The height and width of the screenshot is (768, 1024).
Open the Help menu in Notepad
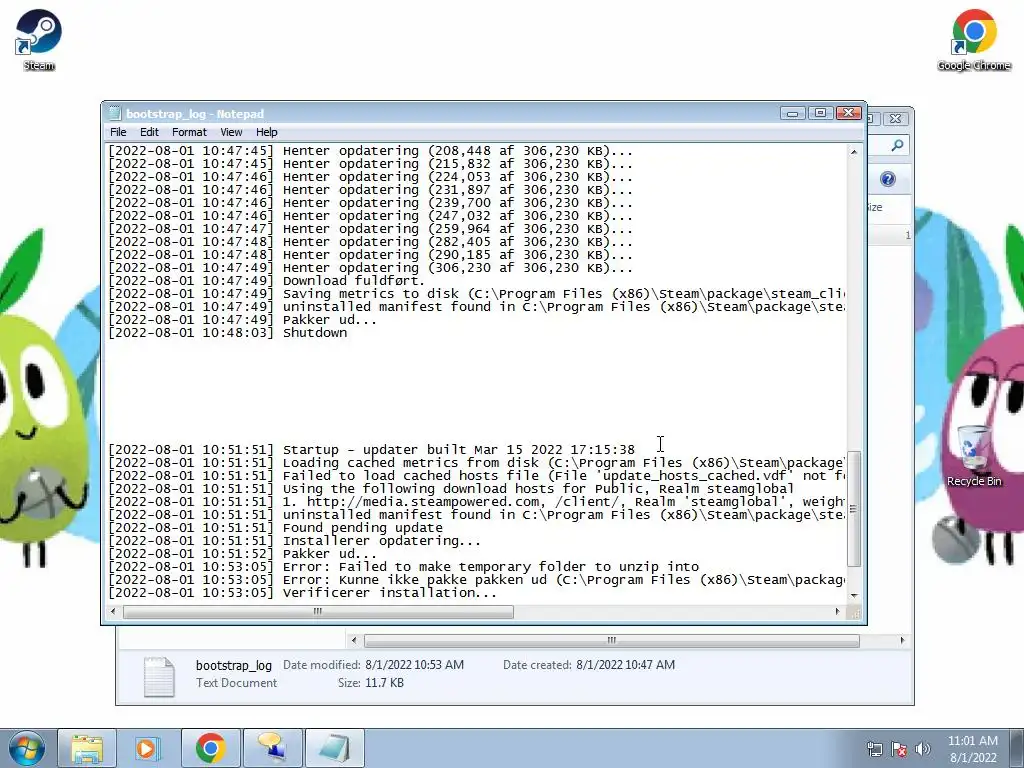(x=266, y=132)
